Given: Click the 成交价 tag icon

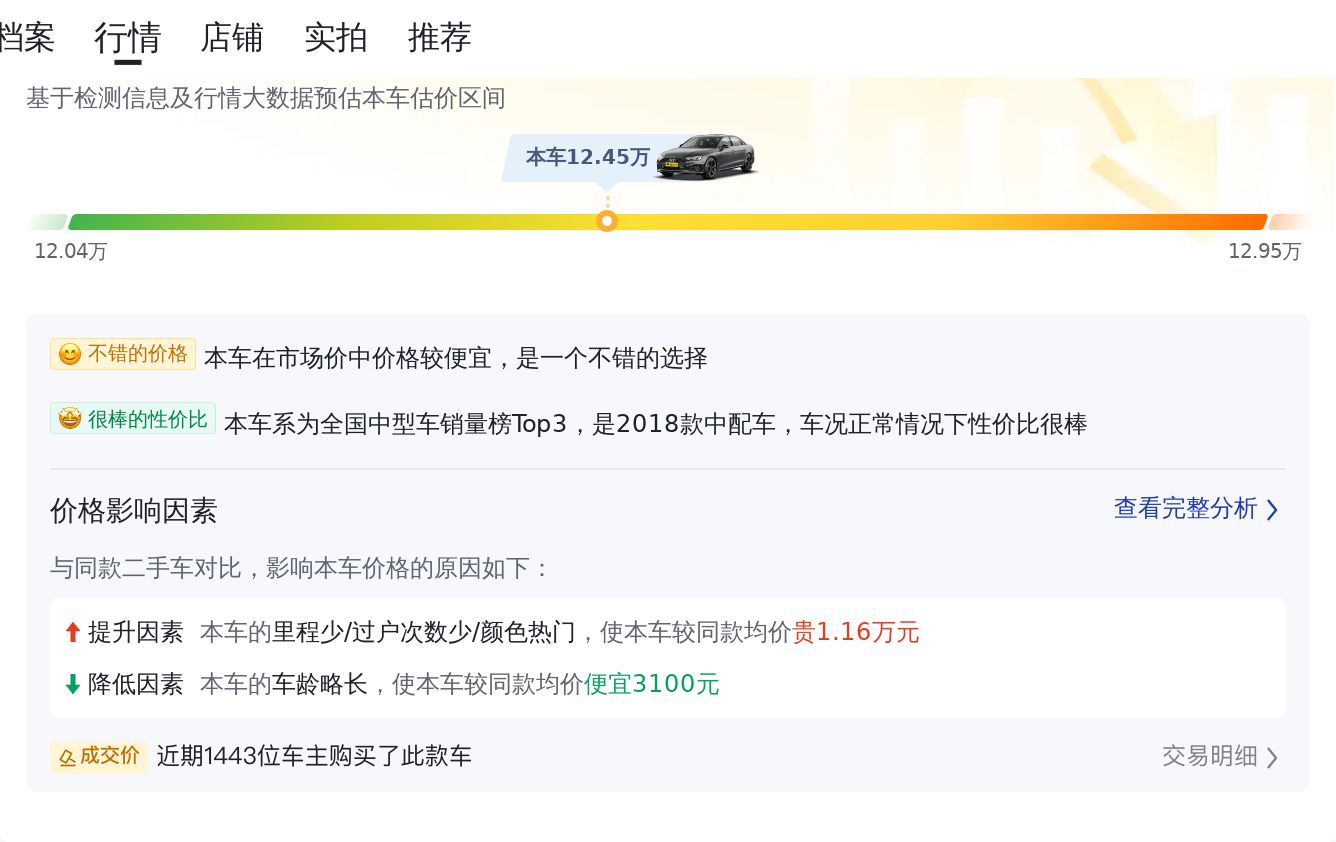Looking at the screenshot, I should click(x=67, y=757).
